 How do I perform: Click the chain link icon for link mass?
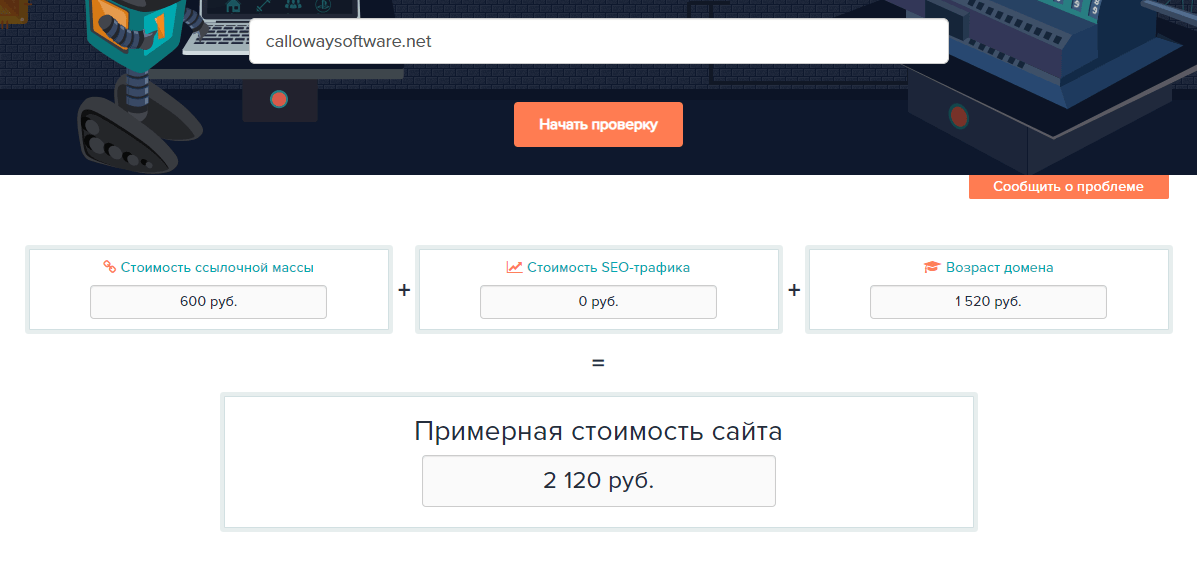coord(110,267)
